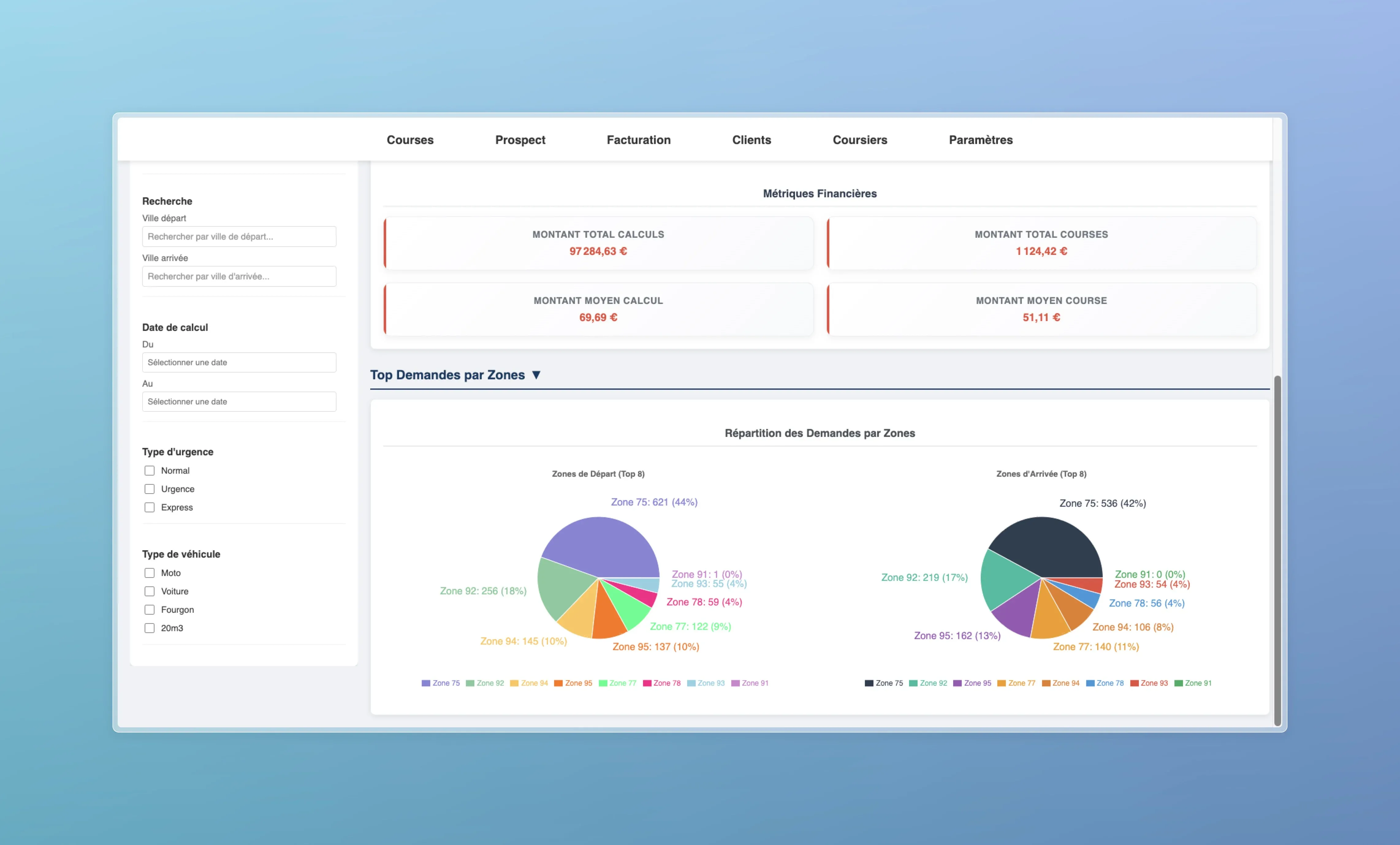The height and width of the screenshot is (845, 1400).
Task: Click Zone 92 legend swatch in Arrivée chart
Action: tap(913, 683)
